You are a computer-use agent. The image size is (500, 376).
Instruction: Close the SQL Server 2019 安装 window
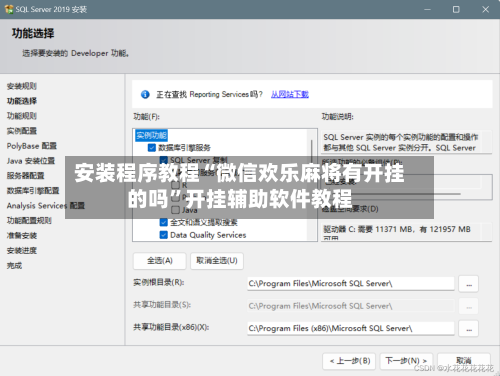tap(486, 9)
